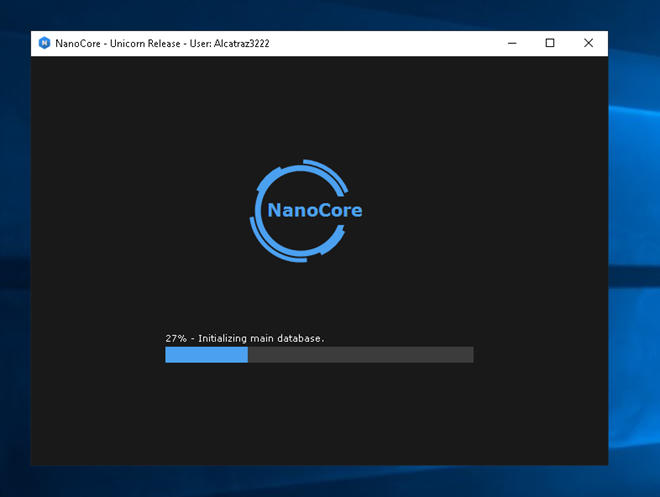This screenshot has height=497, width=660.
Task: Click the "Initializing main database" status text
Action: pos(261,339)
